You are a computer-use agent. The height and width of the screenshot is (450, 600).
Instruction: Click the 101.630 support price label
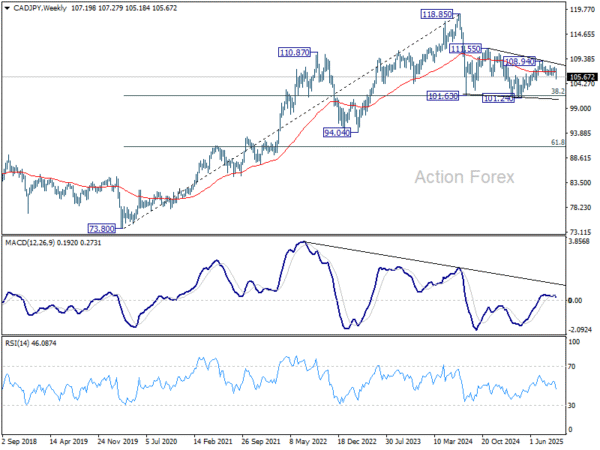[x=443, y=96]
